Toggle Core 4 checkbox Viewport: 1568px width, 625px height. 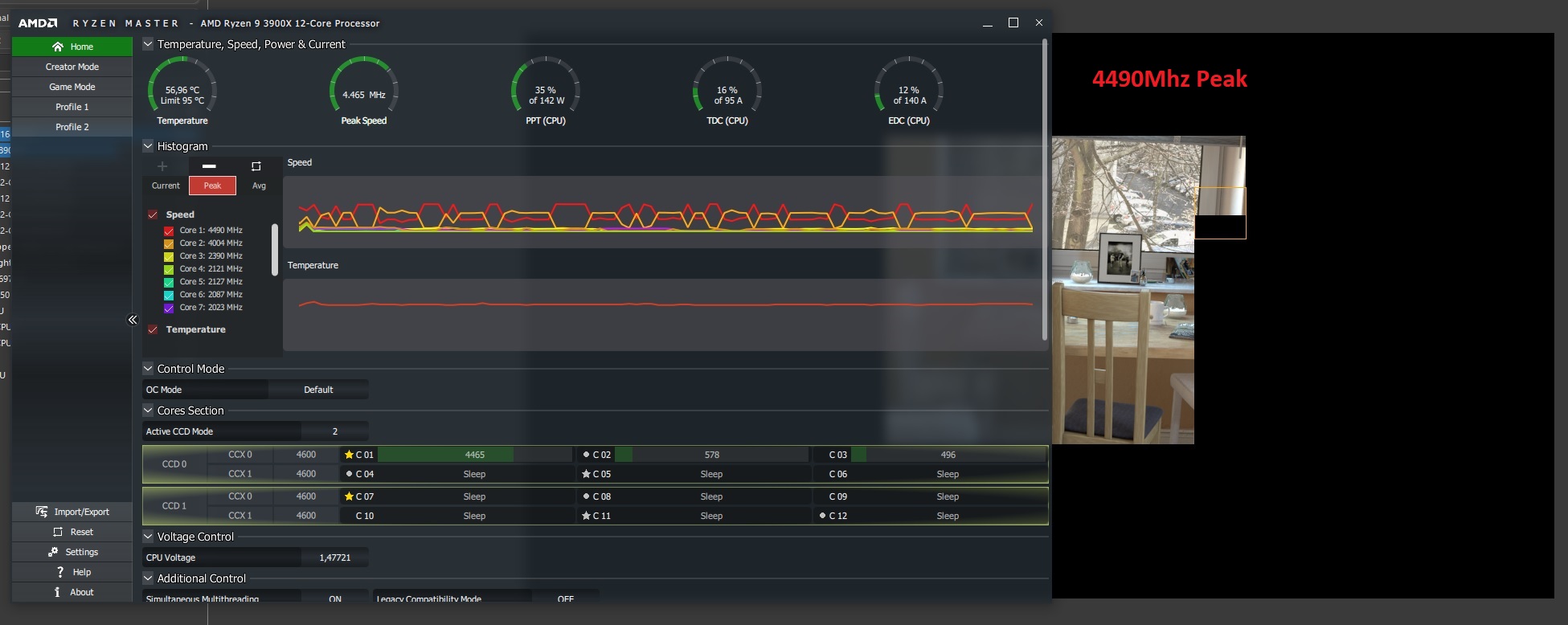point(169,269)
